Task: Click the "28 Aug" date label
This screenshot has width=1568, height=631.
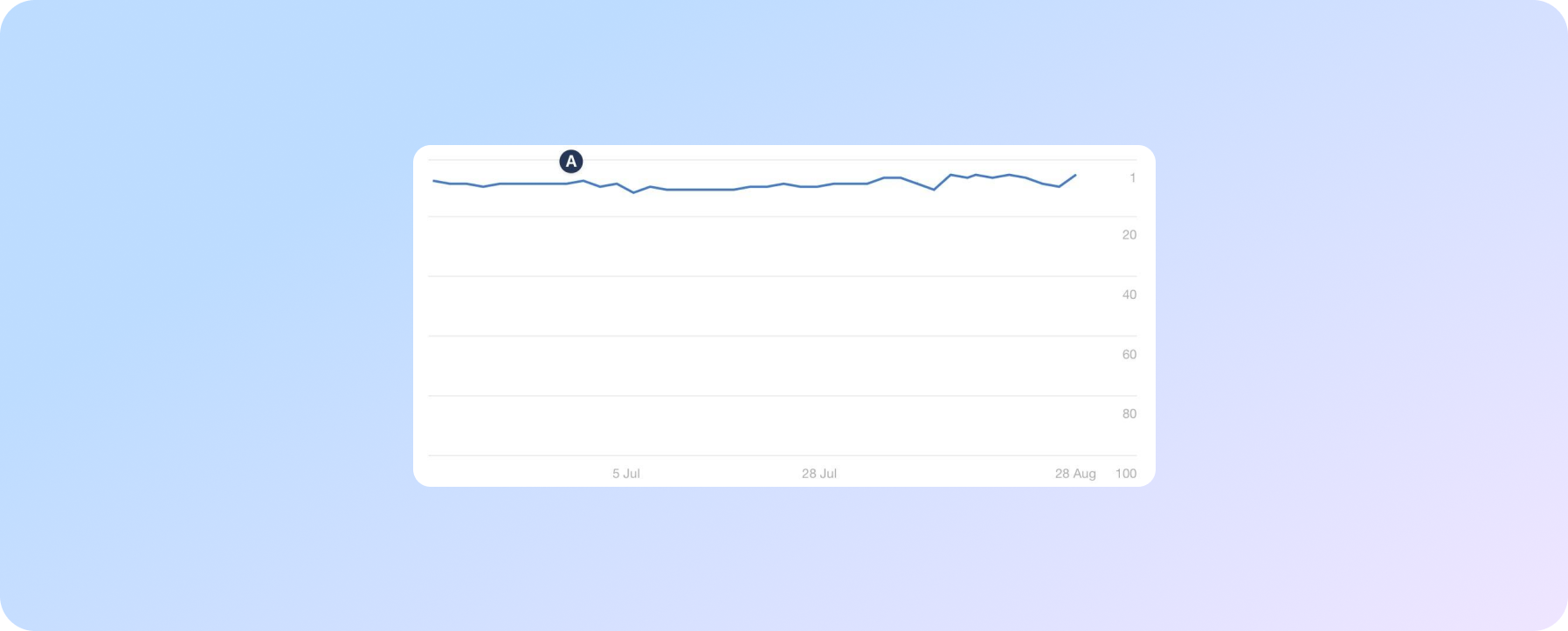Action: [x=1074, y=474]
